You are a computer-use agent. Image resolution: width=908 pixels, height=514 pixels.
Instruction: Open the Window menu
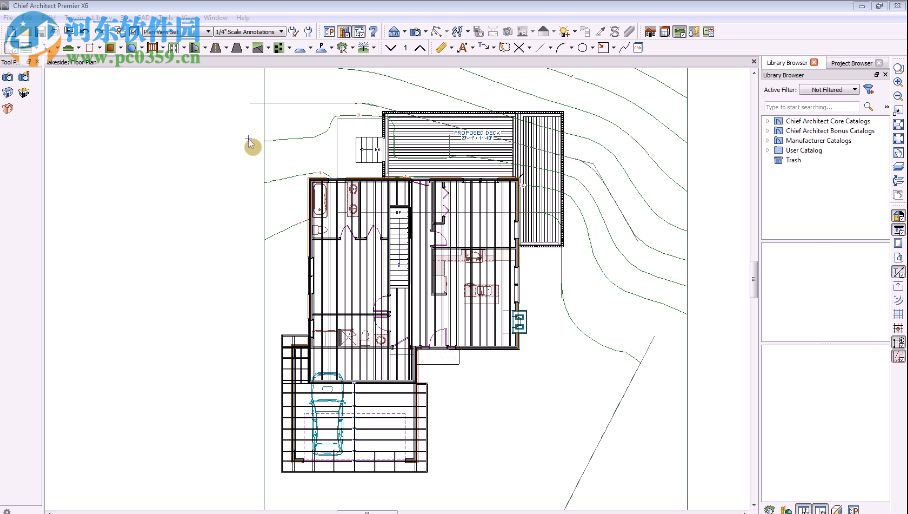pos(215,18)
